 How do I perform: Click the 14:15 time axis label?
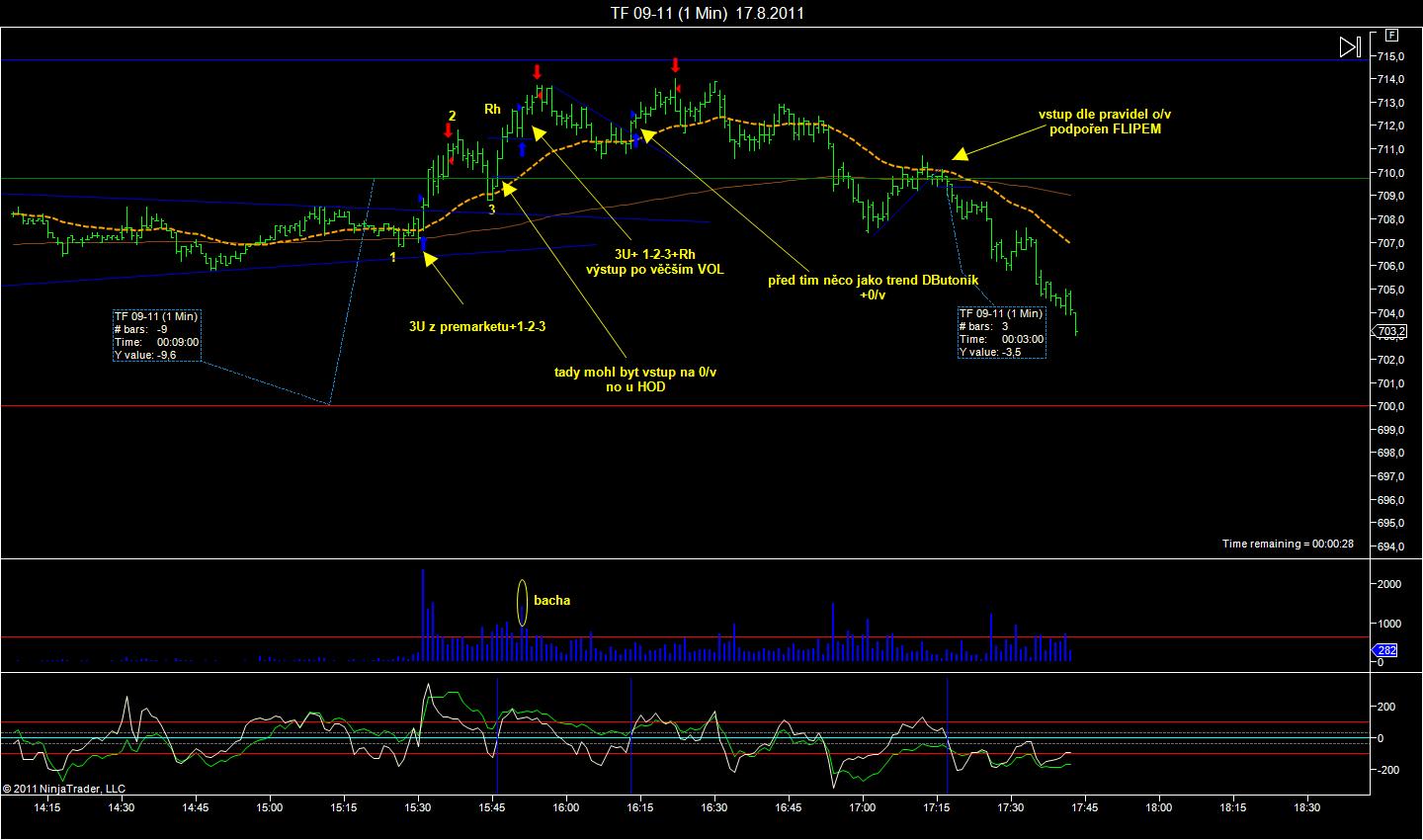47,806
